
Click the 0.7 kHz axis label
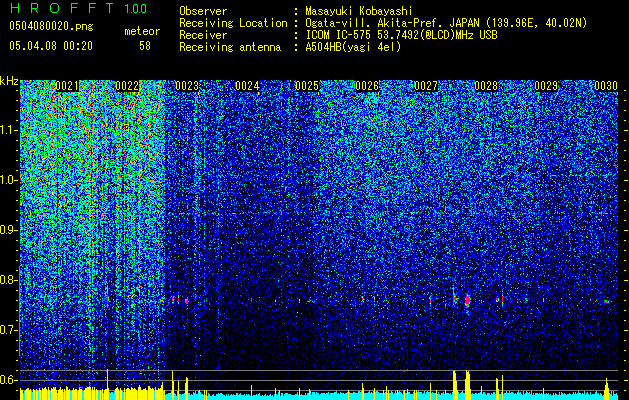tap(8, 330)
